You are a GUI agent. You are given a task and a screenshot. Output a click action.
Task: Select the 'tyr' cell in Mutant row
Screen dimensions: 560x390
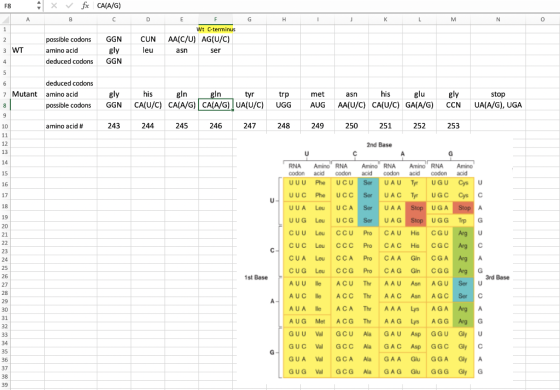249,94
